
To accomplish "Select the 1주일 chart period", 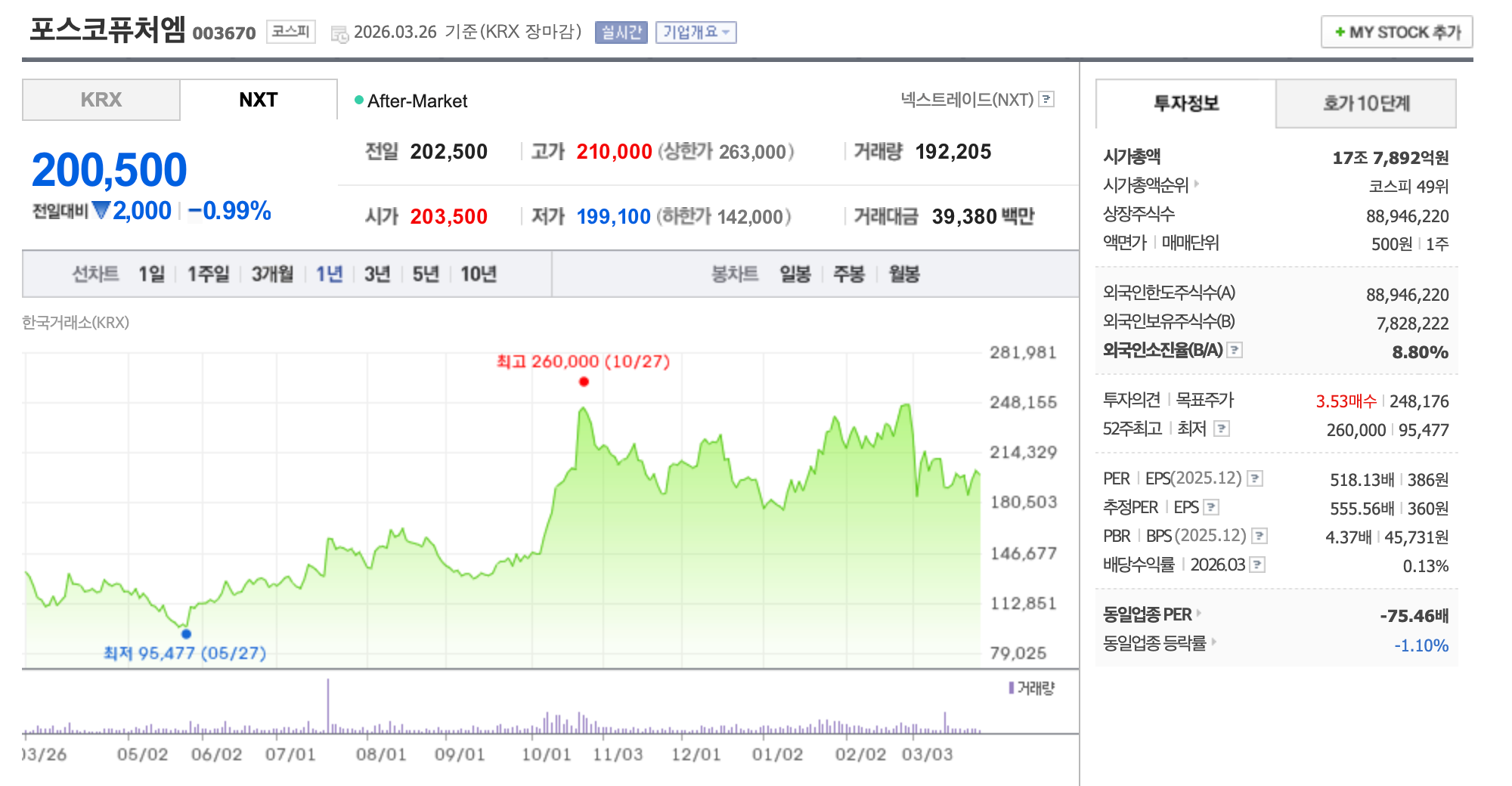I will click(209, 274).
